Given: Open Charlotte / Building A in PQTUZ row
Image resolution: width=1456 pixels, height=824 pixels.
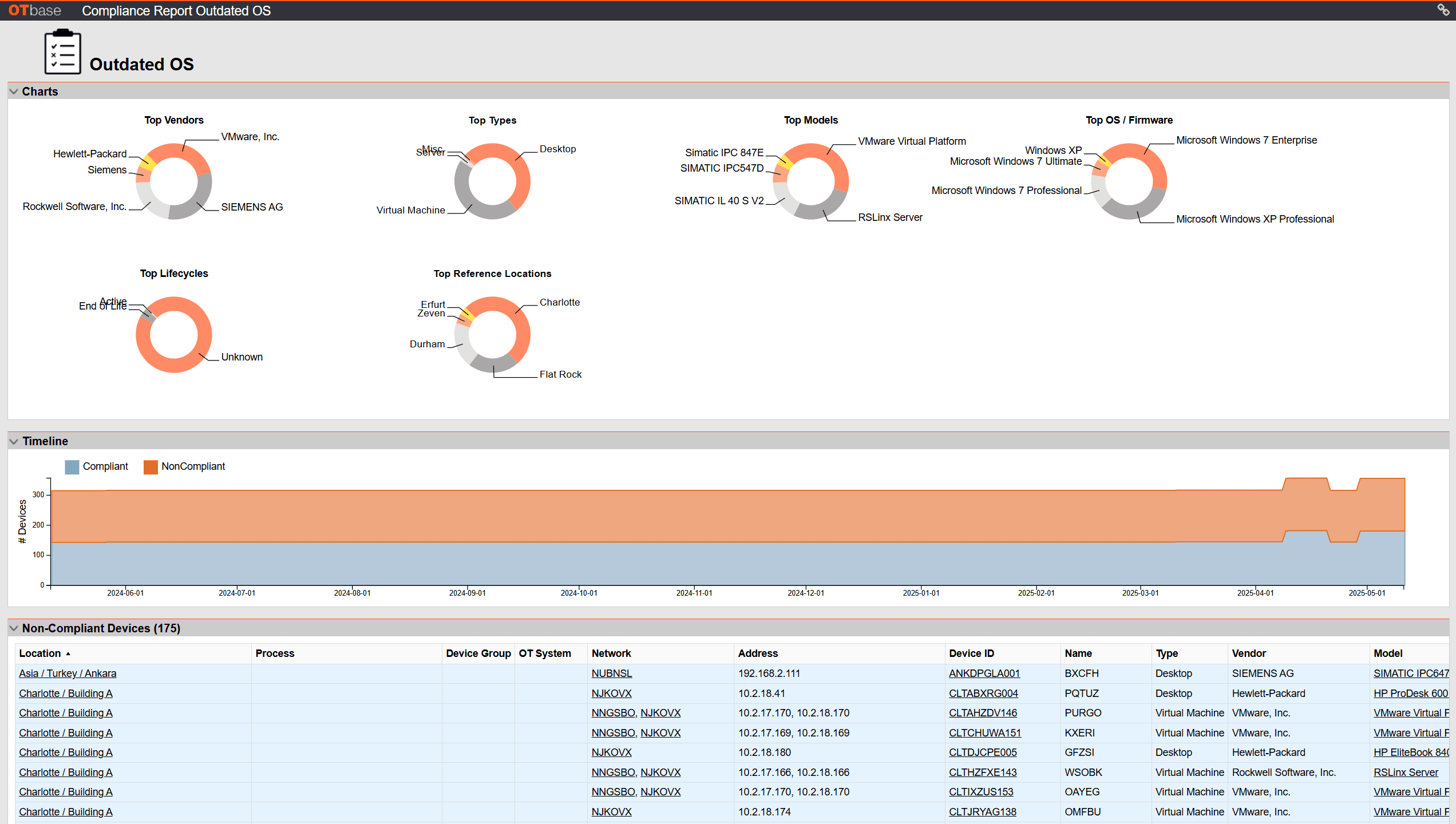Looking at the screenshot, I should (66, 694).
